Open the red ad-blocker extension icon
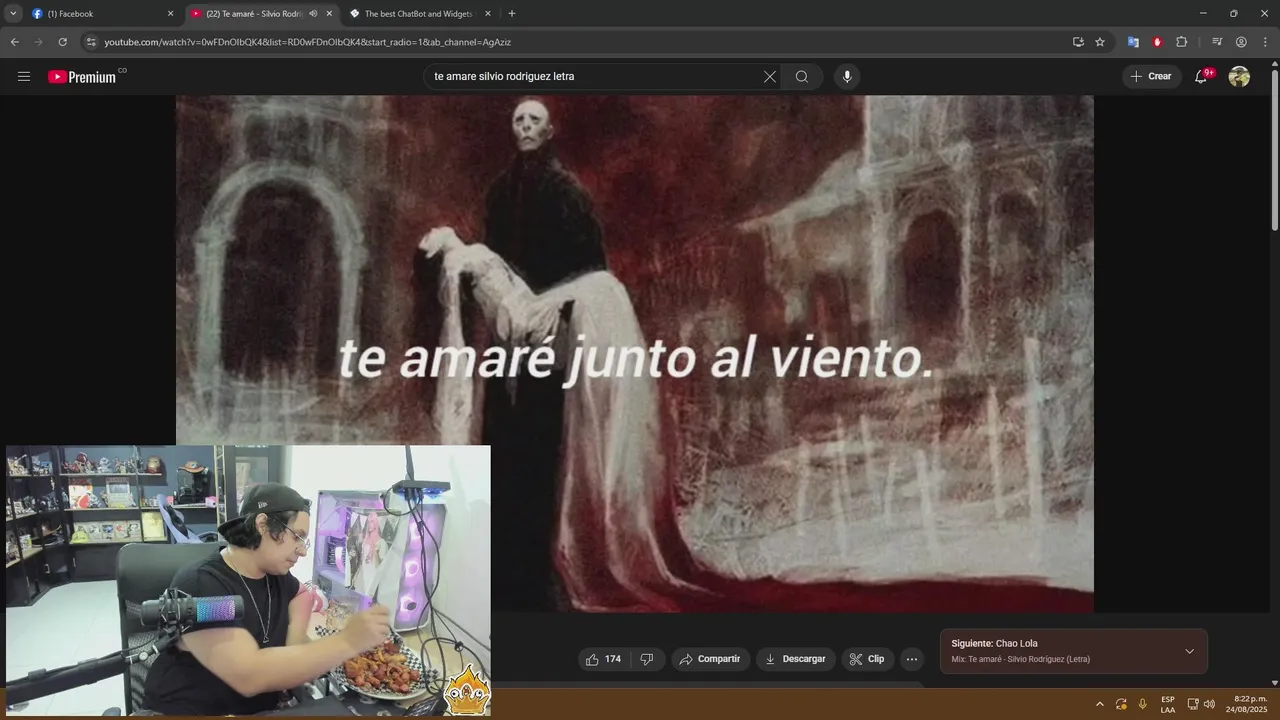1280x720 pixels. pyautogui.click(x=1157, y=42)
